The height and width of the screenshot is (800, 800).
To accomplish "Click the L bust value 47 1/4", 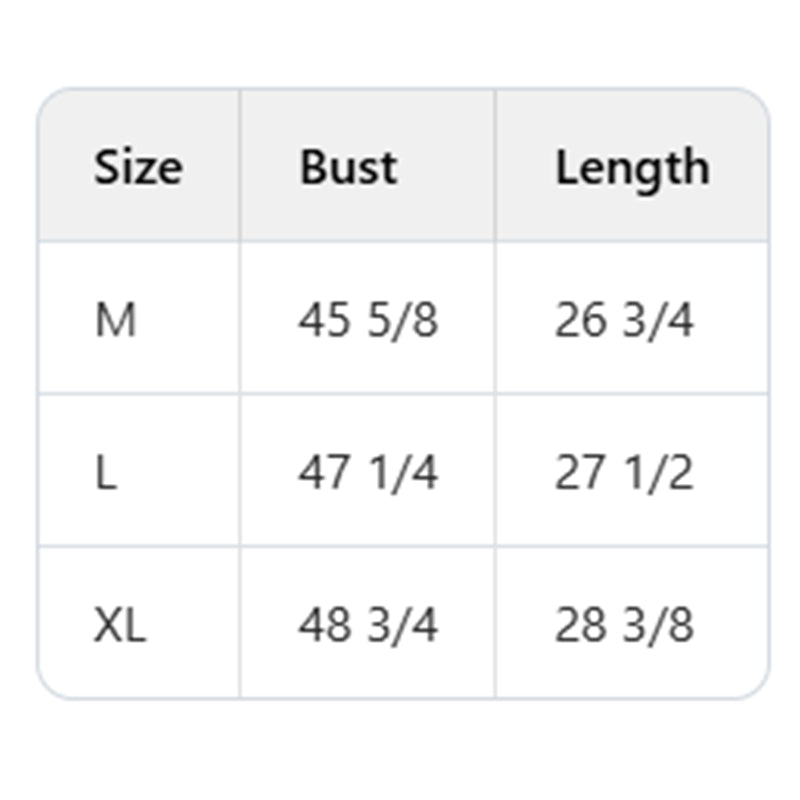I will point(367,472).
